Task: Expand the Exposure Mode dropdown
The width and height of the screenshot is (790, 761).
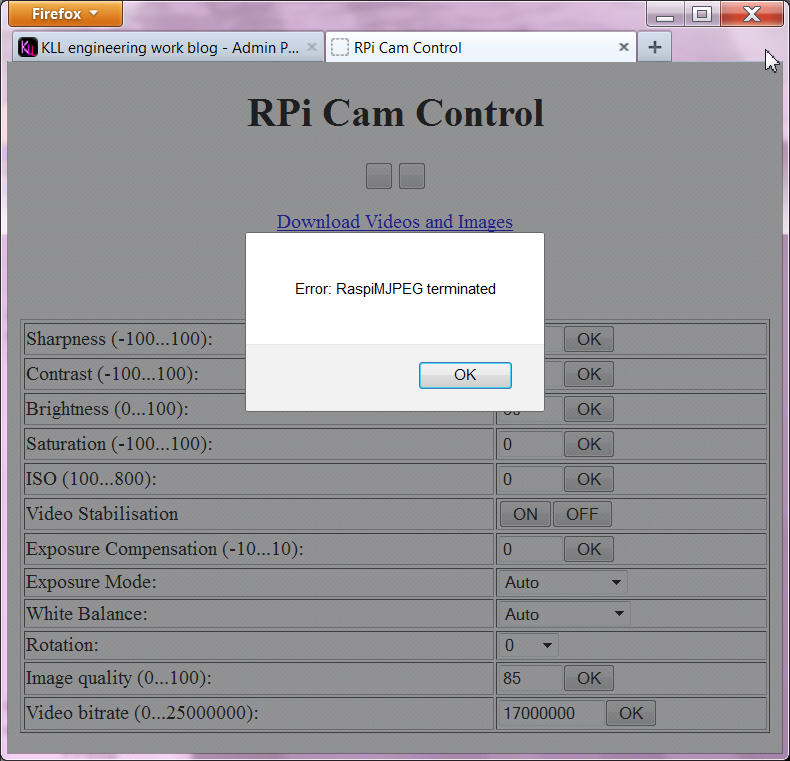Action: tap(563, 582)
